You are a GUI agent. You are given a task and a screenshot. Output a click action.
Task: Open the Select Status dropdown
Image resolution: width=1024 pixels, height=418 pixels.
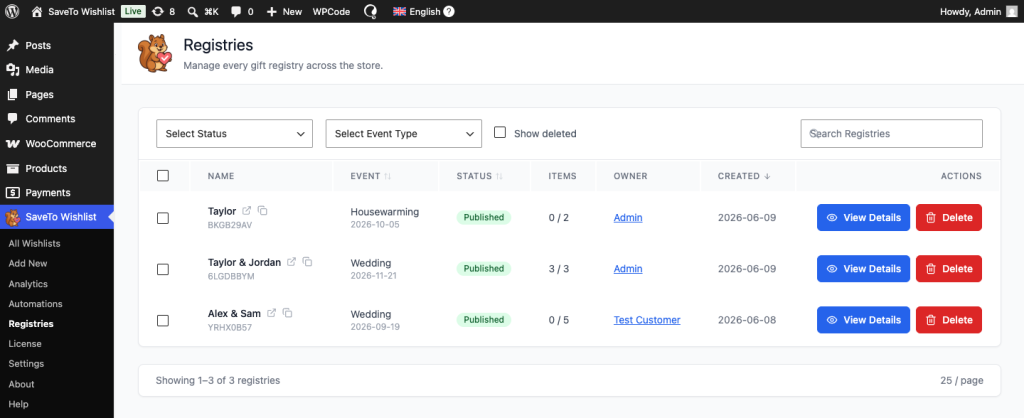(x=234, y=133)
